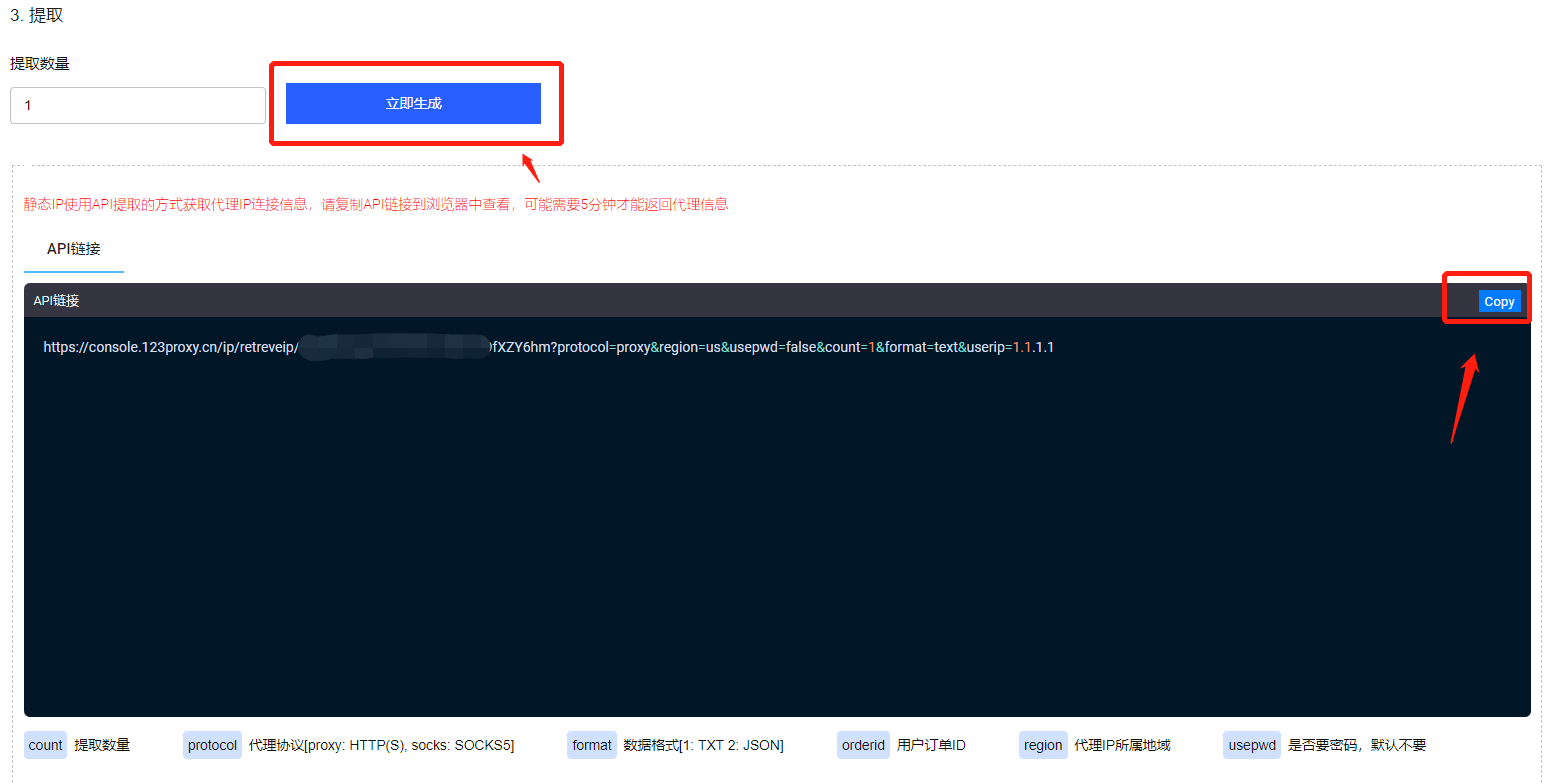Select the region parameter tag
This screenshot has width=1546, height=784.
click(x=1043, y=745)
